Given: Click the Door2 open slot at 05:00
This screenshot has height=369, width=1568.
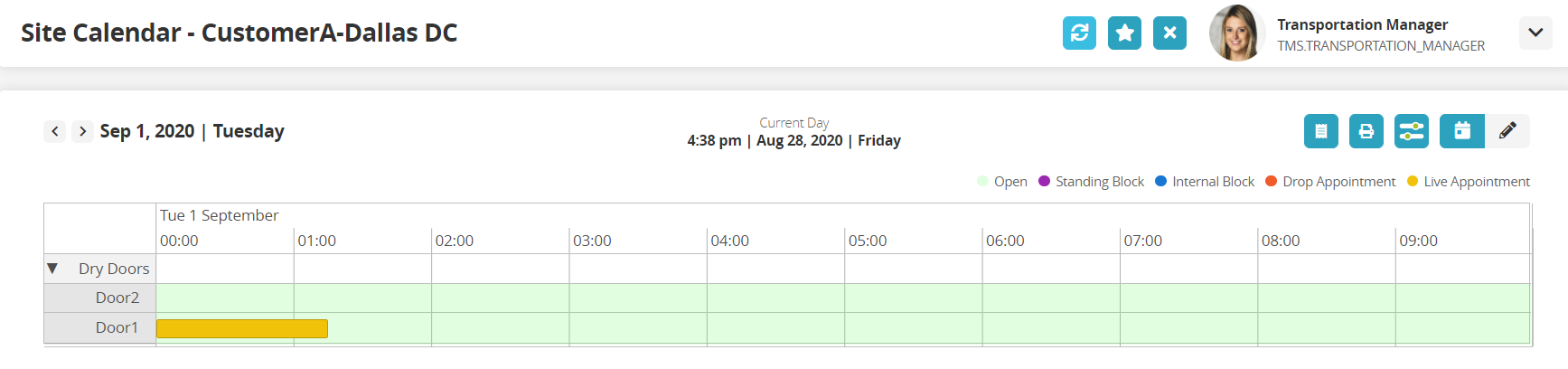Looking at the screenshot, I should [x=913, y=298].
